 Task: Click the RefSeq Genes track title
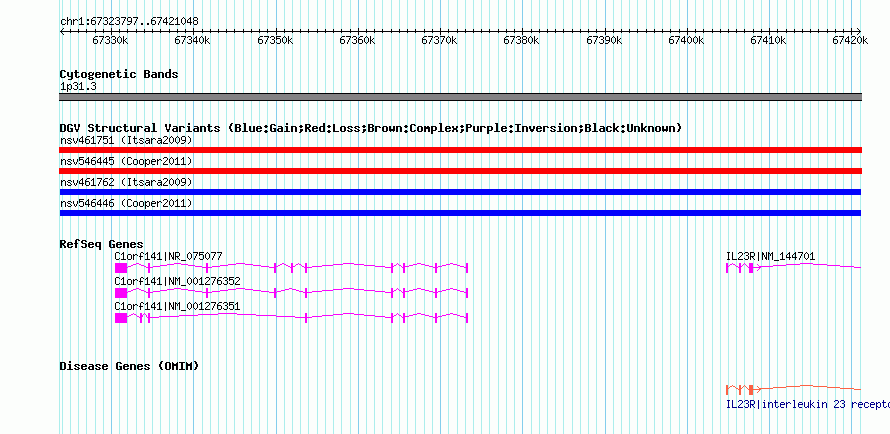tap(102, 245)
